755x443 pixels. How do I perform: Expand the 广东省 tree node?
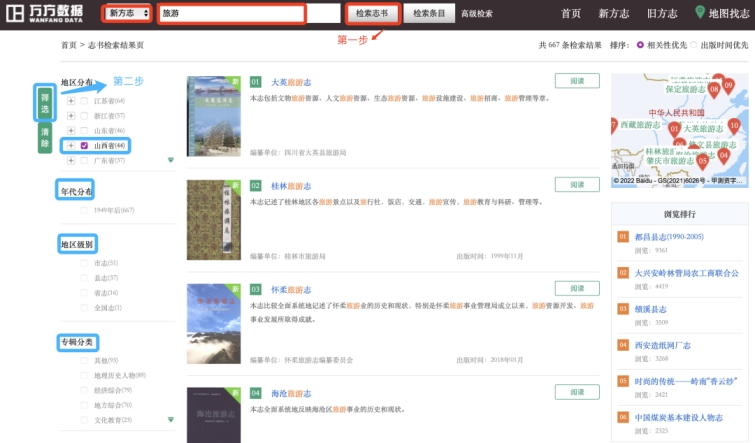[71, 160]
